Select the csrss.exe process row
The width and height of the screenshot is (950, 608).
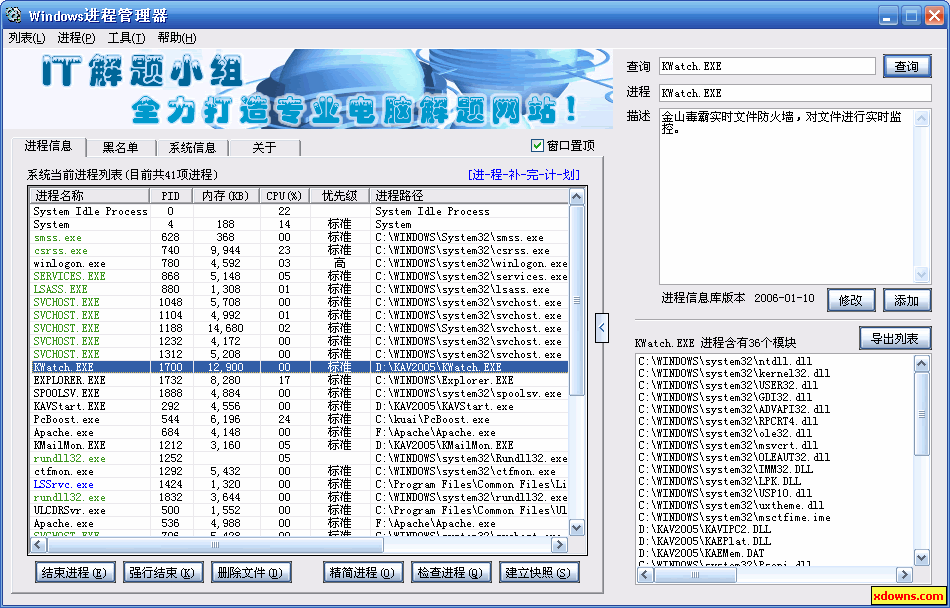300,250
